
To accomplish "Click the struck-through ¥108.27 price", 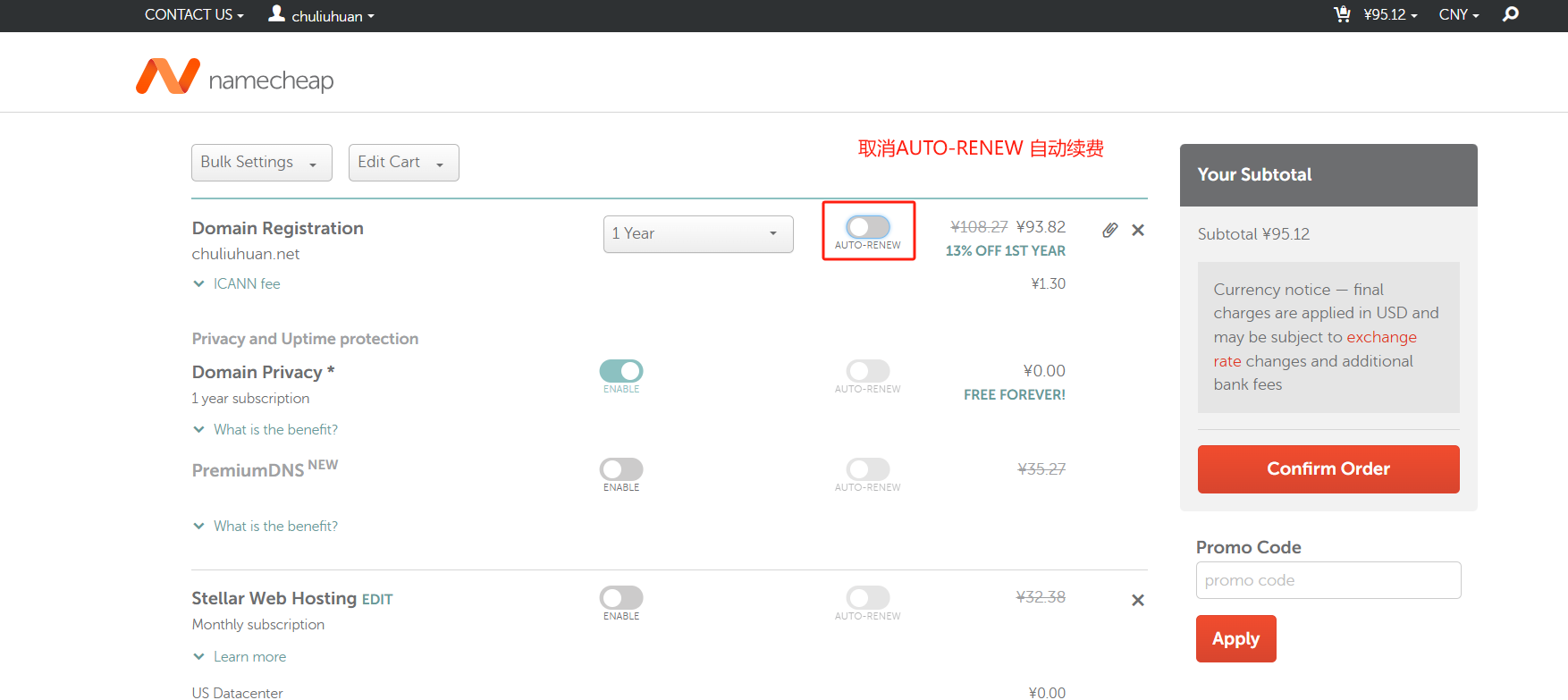I will tap(979, 227).
